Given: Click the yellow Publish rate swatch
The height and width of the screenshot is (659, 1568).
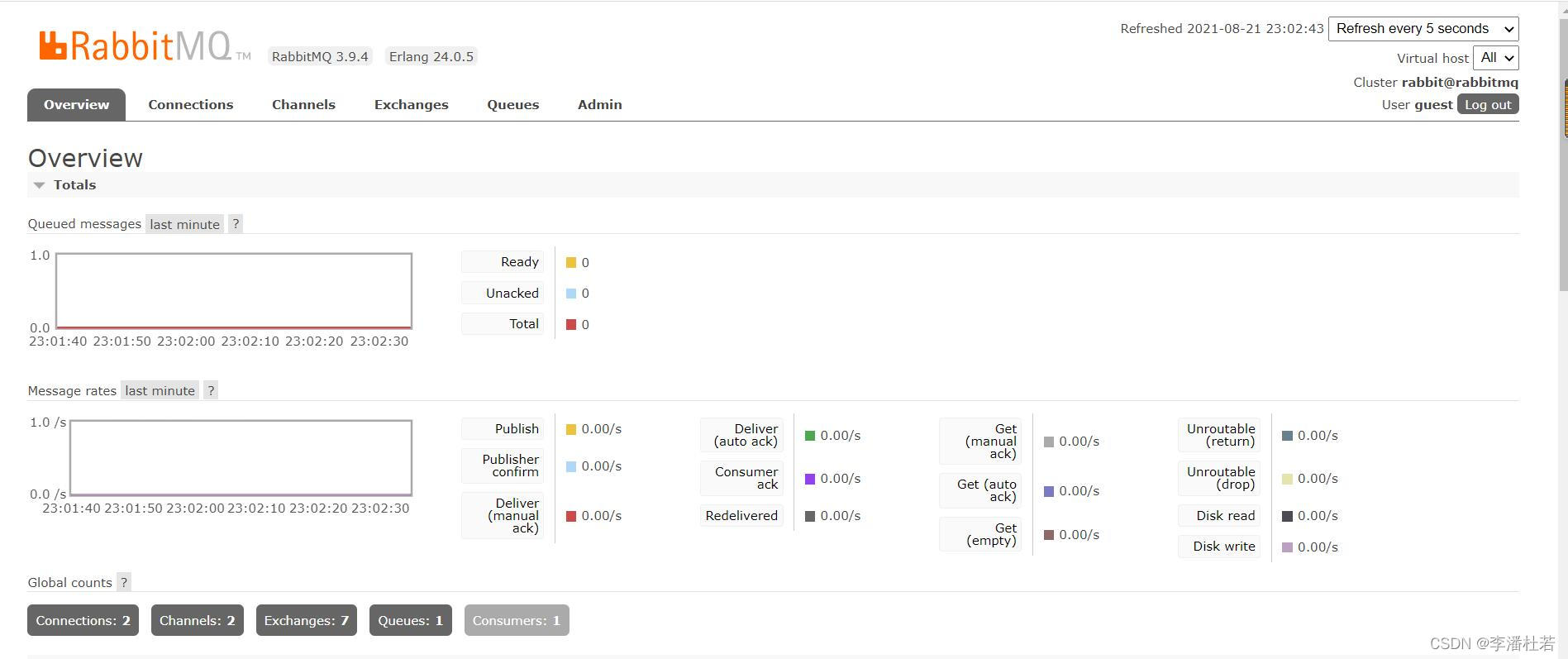Looking at the screenshot, I should 571,430.
